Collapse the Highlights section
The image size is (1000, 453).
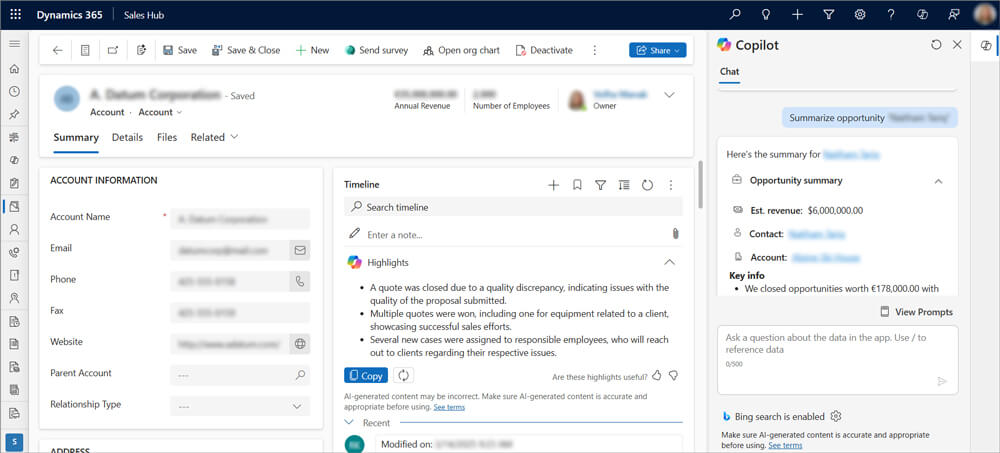pyautogui.click(x=670, y=262)
